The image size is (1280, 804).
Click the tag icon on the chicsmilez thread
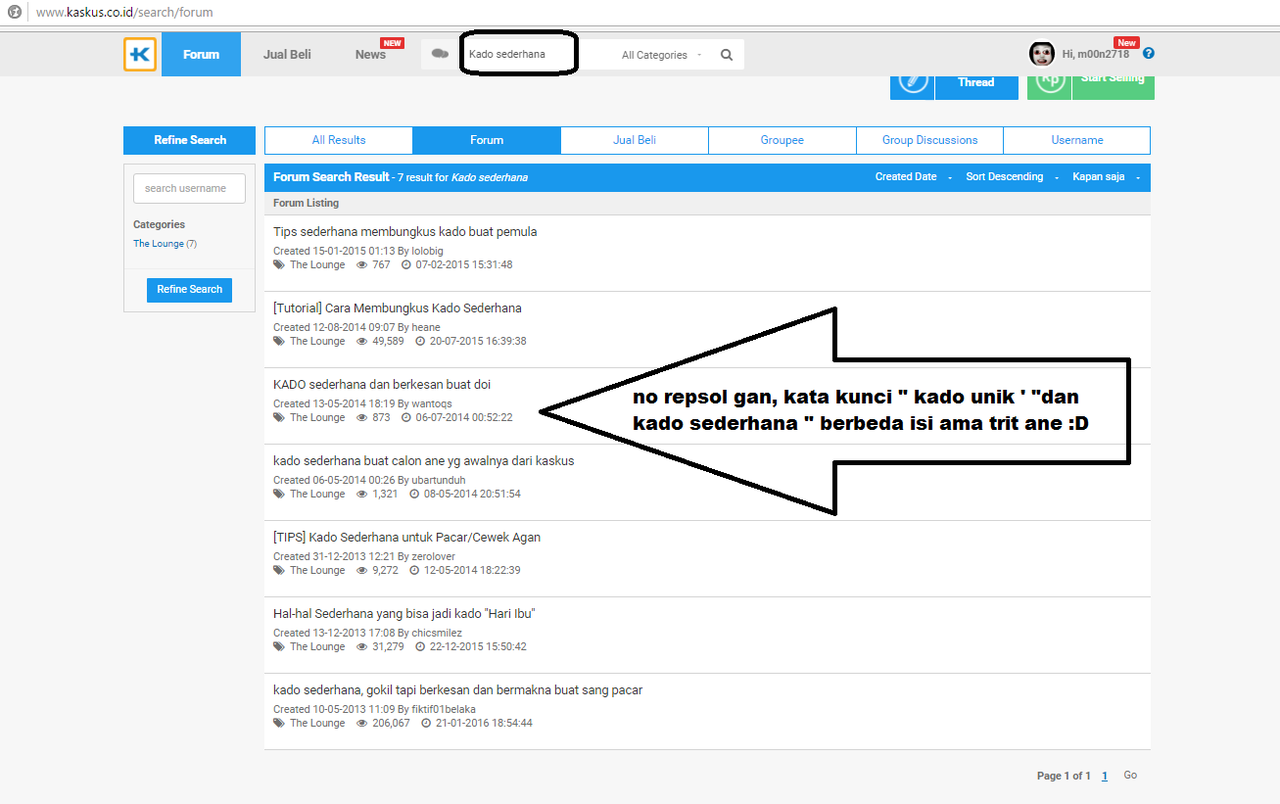[279, 647]
